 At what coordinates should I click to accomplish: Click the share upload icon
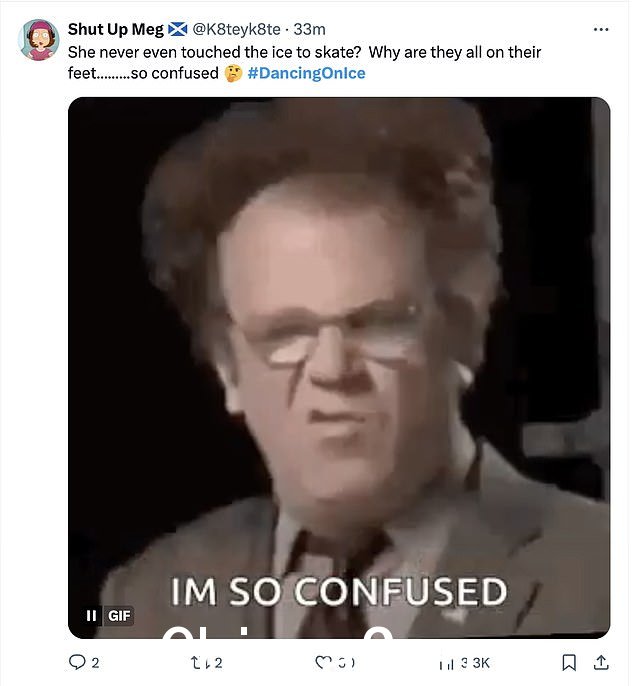[x=601, y=662]
